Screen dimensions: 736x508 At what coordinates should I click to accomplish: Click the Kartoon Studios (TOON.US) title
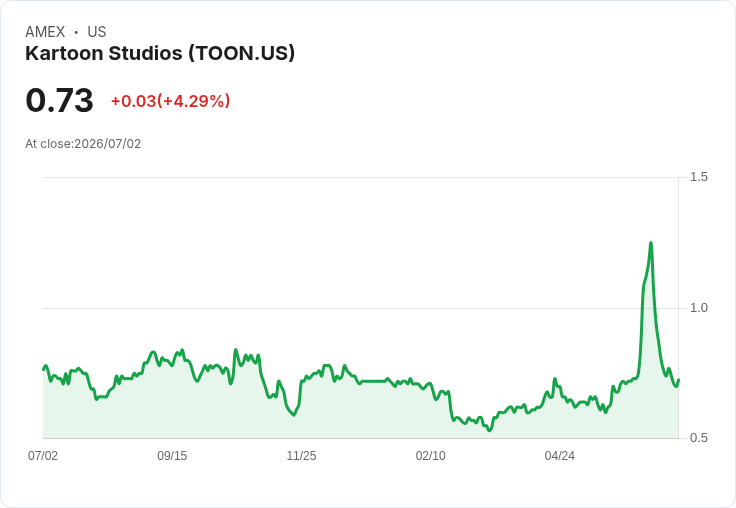point(160,54)
